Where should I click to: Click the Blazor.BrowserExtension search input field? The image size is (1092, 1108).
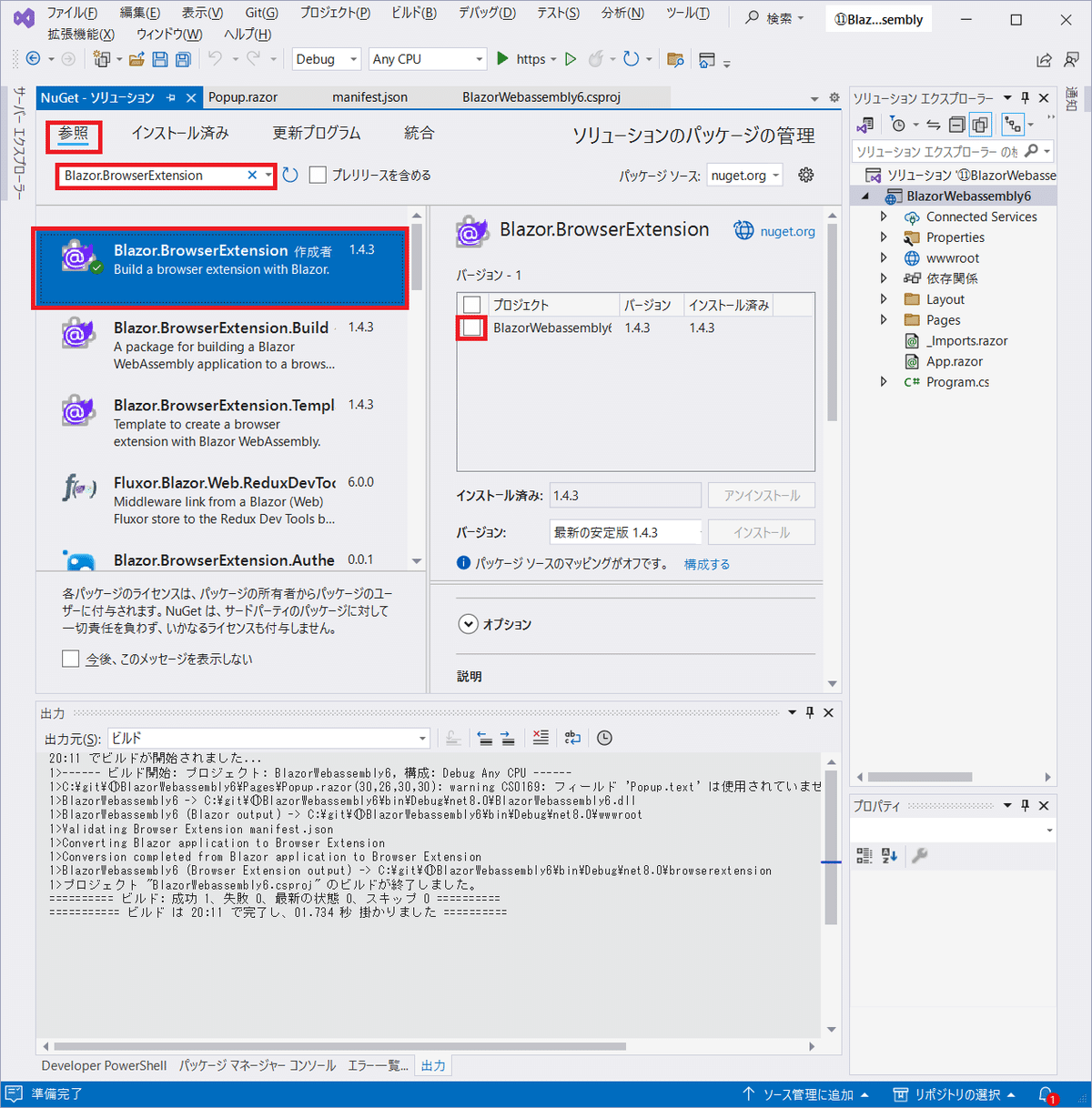152,176
